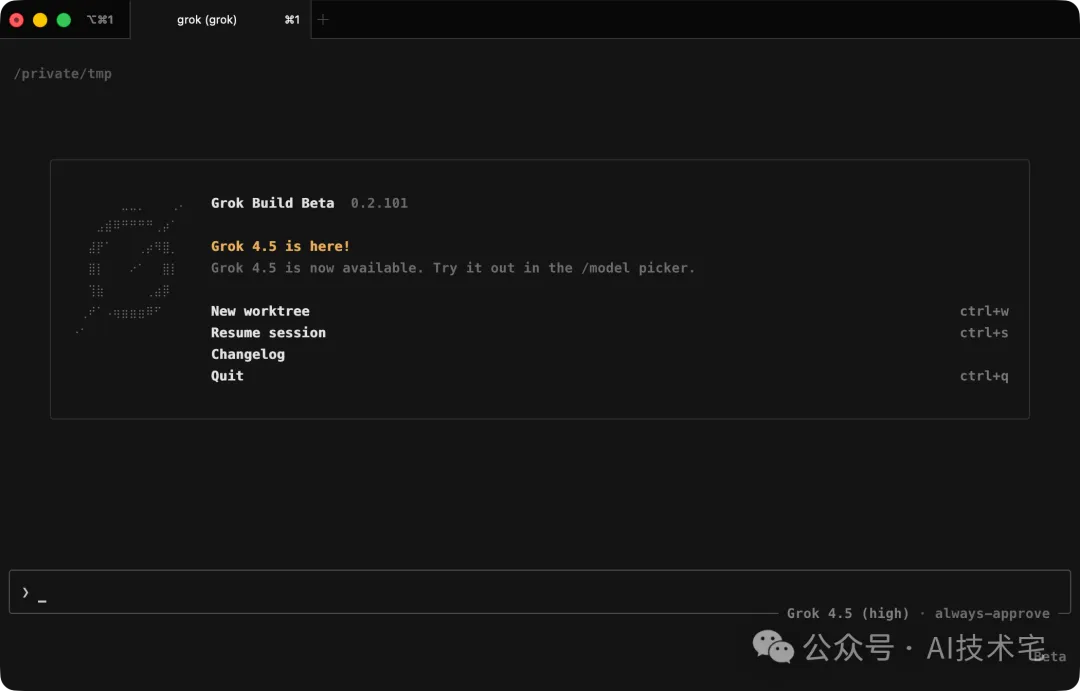1080x691 pixels.
Task: Click the ⌥⌘1 window shortcut indicator
Action: pyautogui.click(x=100, y=20)
